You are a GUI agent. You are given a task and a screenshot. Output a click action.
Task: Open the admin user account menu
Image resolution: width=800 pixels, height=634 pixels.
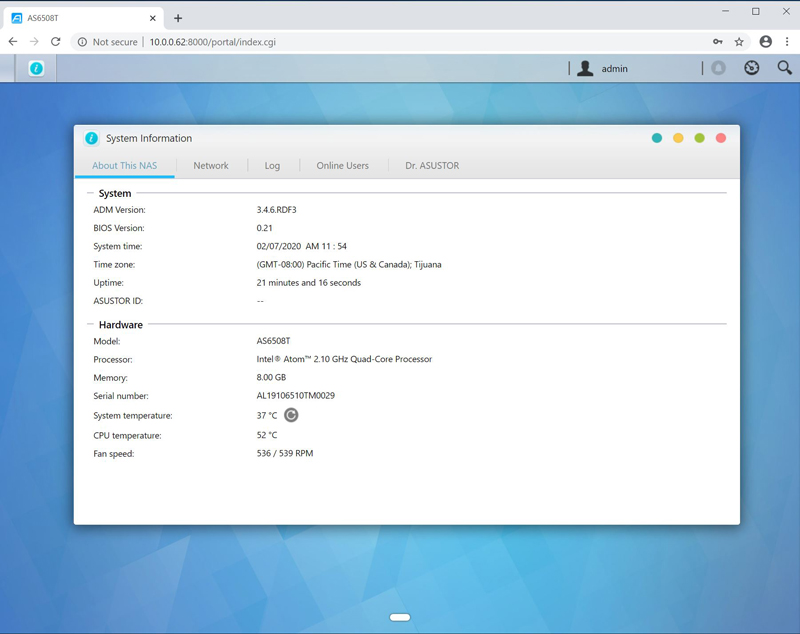coord(603,68)
